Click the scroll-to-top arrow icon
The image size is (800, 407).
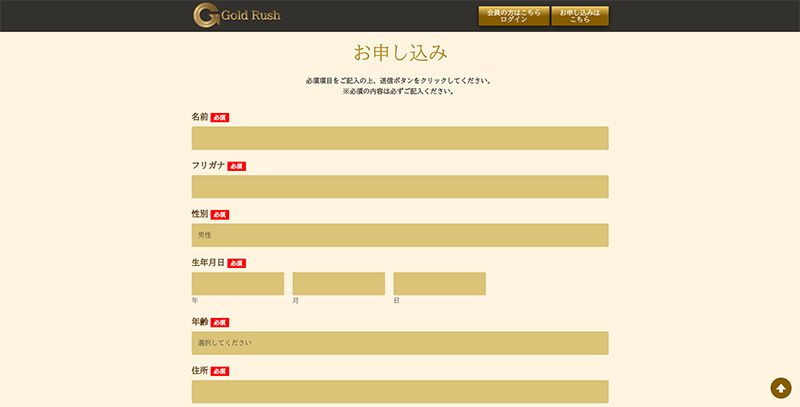point(781,388)
